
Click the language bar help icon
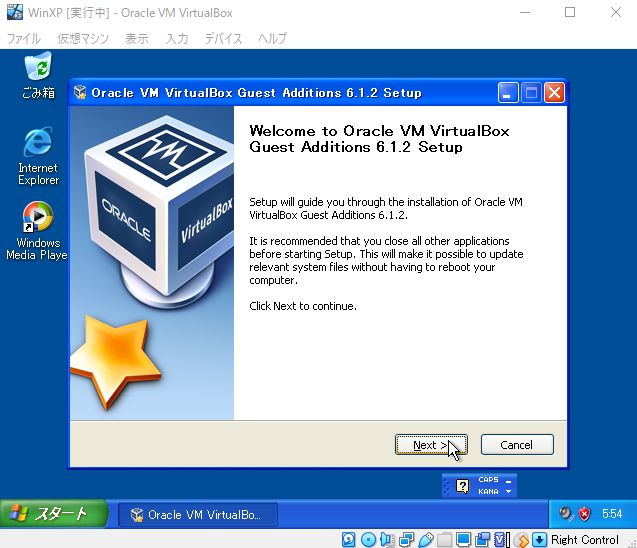(x=462, y=486)
